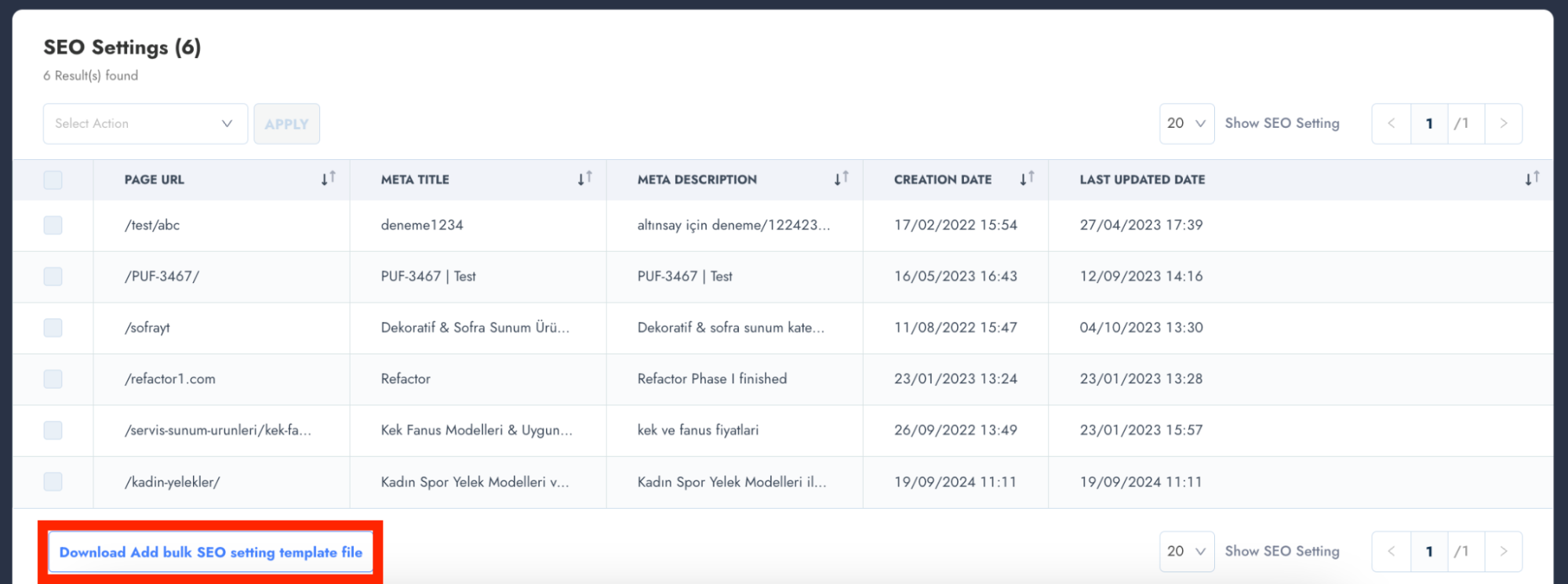The width and height of the screenshot is (1568, 584).
Task: Expand the top page-size dropdown showing 20
Action: (1186, 123)
